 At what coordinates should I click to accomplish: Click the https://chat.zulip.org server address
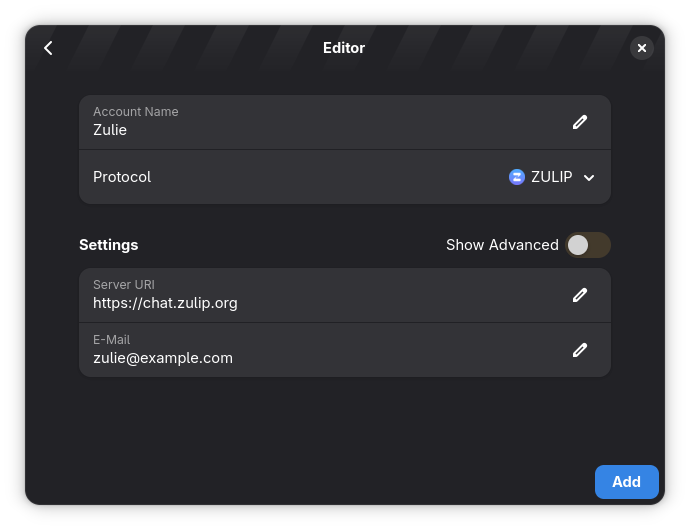pos(165,303)
